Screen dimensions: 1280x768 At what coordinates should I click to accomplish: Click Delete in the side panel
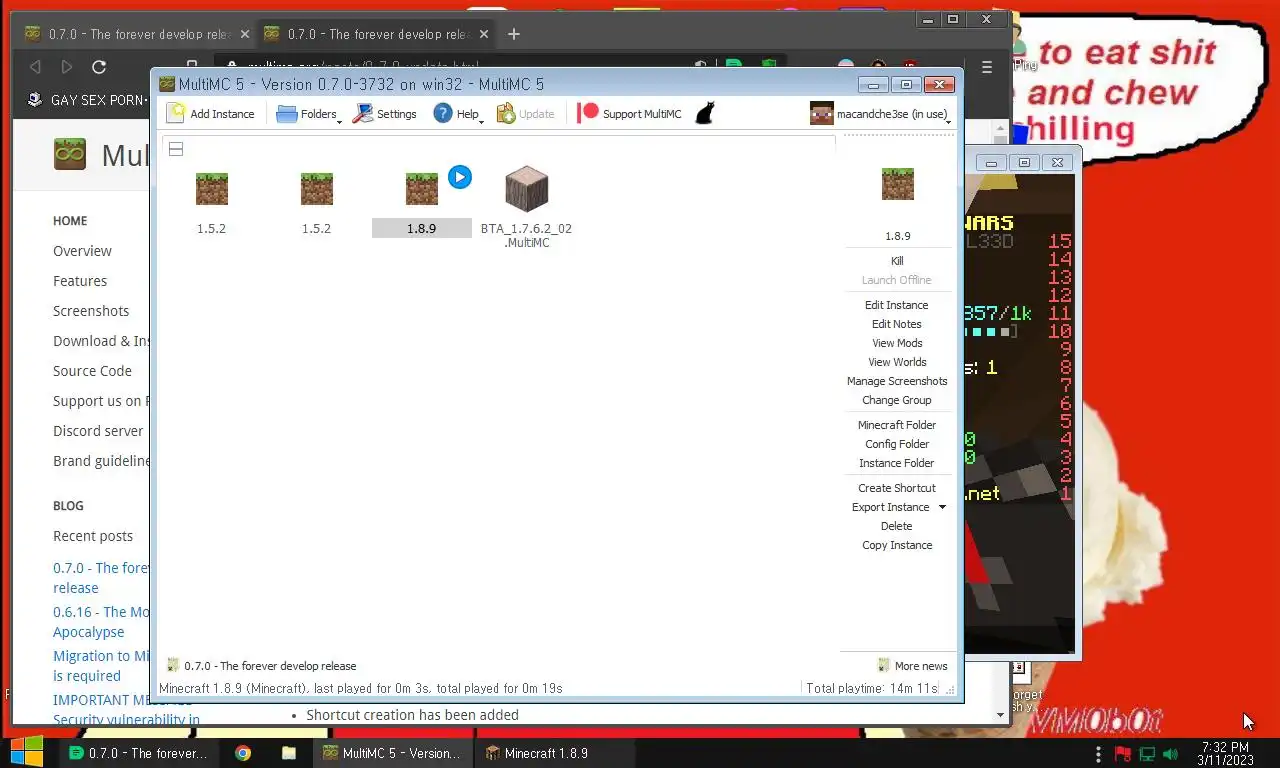click(897, 526)
